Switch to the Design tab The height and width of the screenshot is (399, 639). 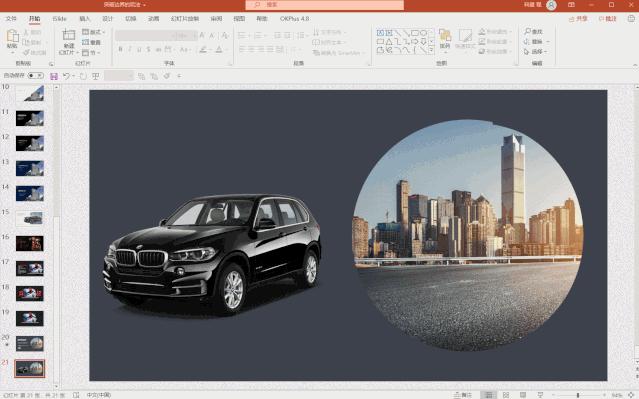coord(107,19)
